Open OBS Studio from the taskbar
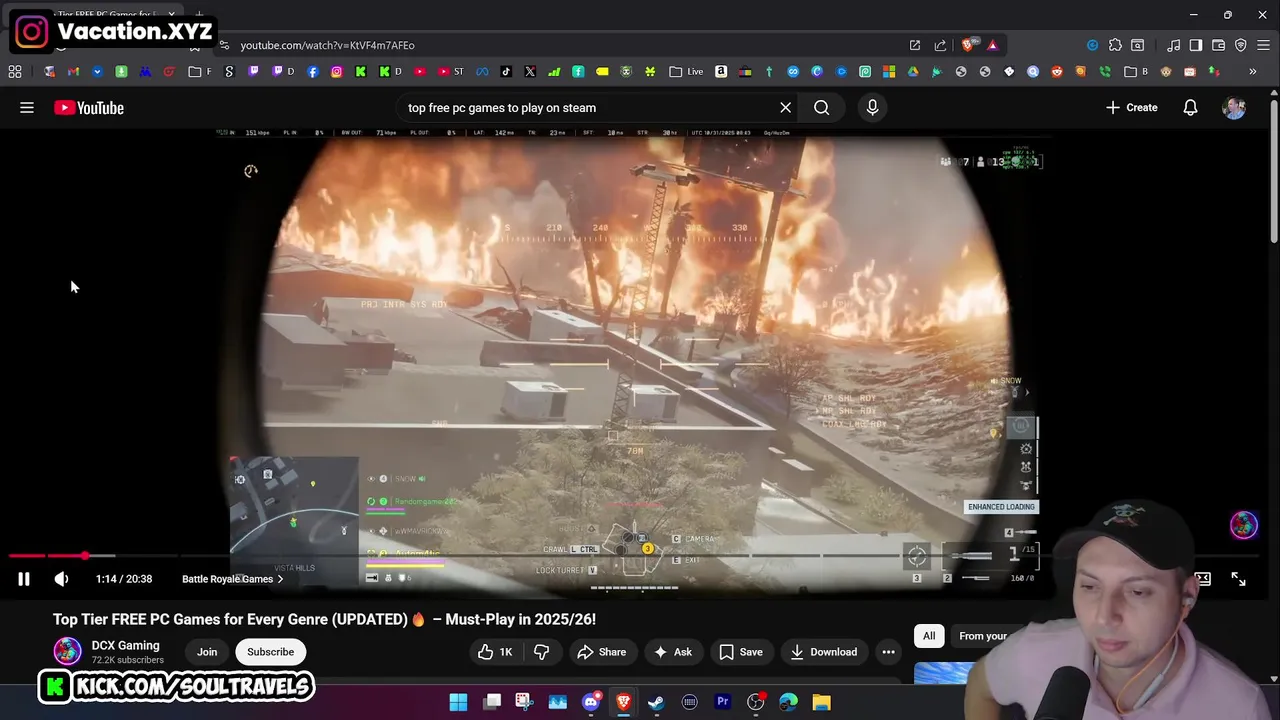This screenshot has width=1280, height=720. [755, 702]
